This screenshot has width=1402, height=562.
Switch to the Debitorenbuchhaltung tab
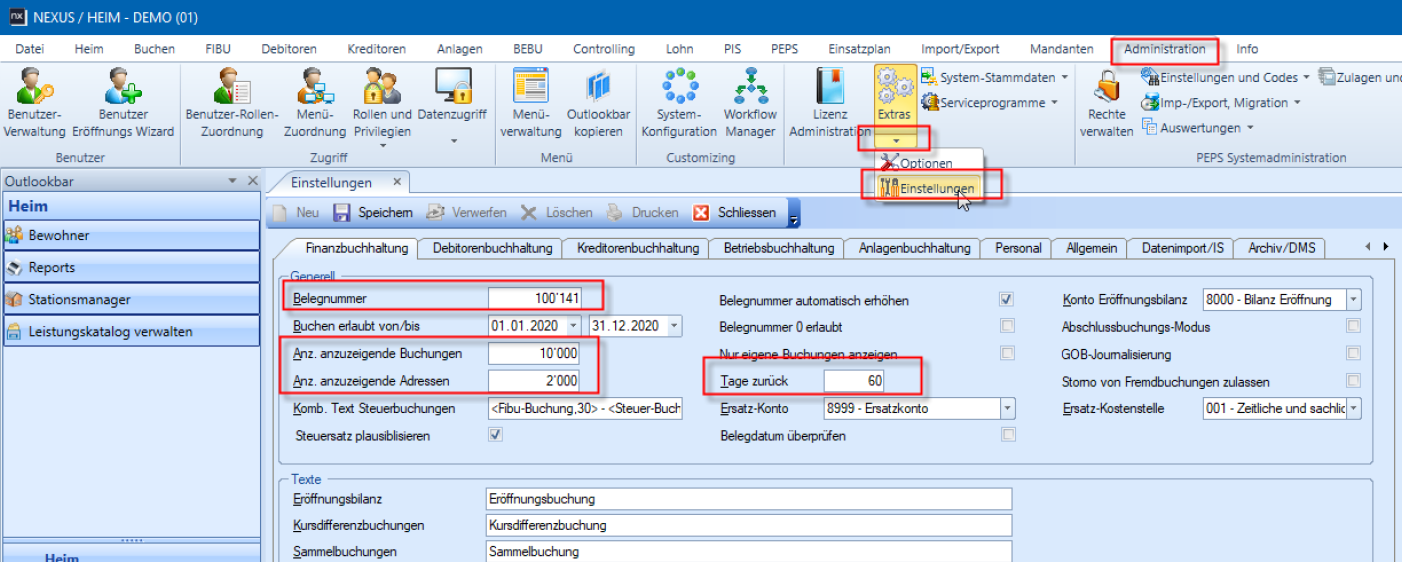pos(490,248)
